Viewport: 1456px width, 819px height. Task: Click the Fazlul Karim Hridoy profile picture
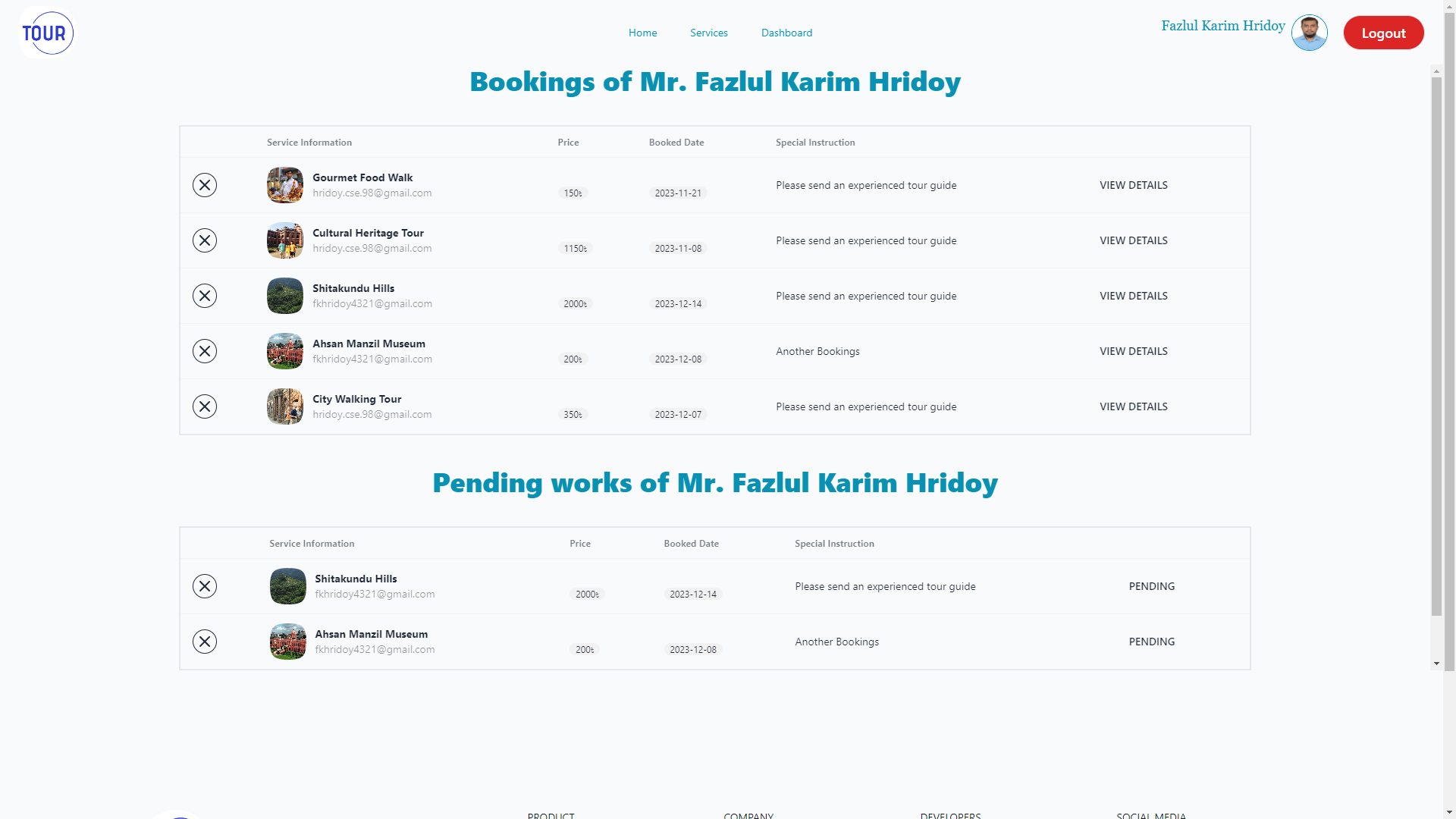1309,33
